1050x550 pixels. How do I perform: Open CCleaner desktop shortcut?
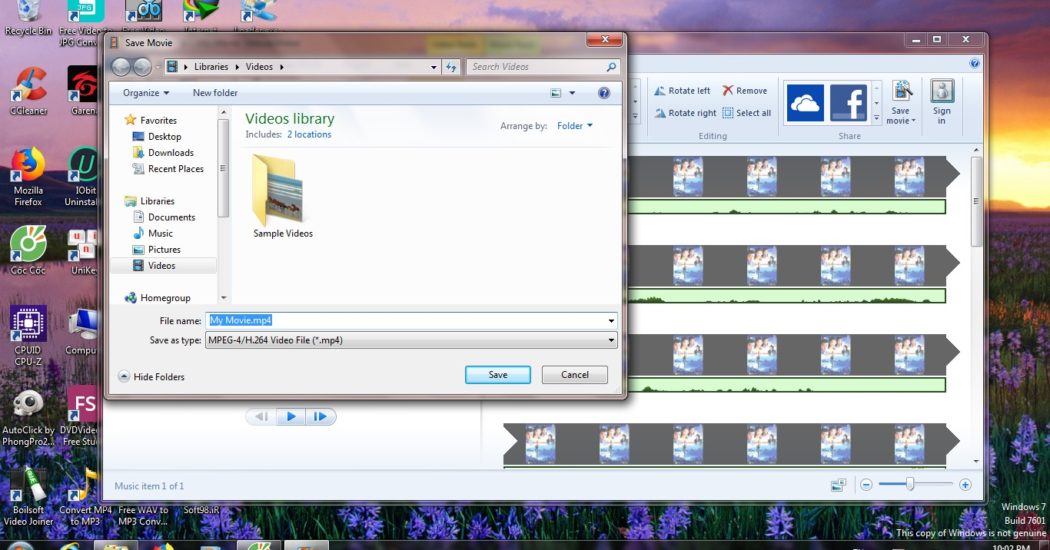click(x=28, y=92)
